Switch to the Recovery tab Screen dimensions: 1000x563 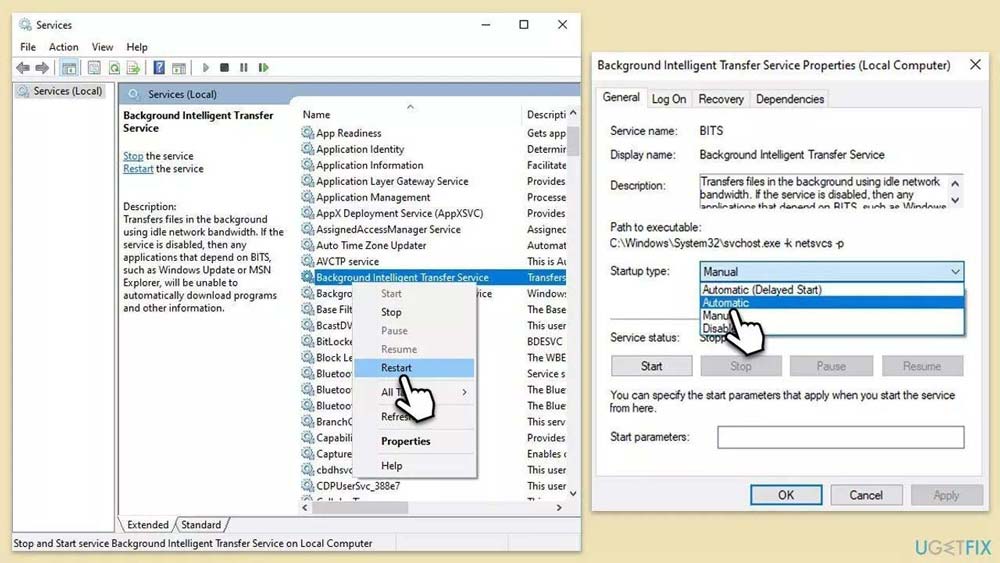coord(721,99)
